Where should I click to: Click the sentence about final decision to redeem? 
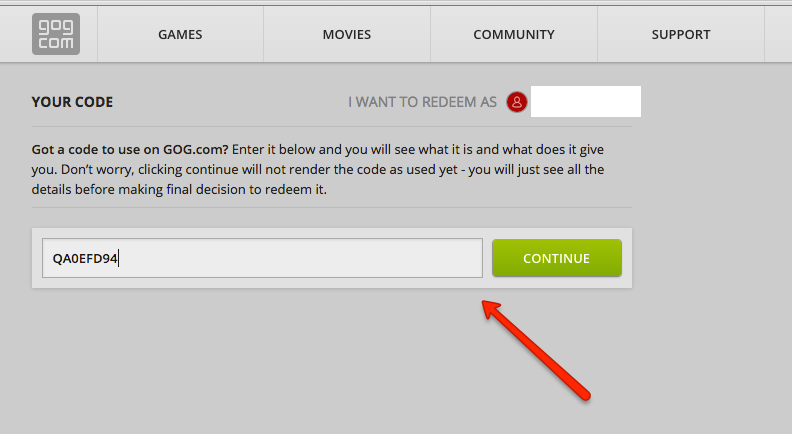click(179, 189)
